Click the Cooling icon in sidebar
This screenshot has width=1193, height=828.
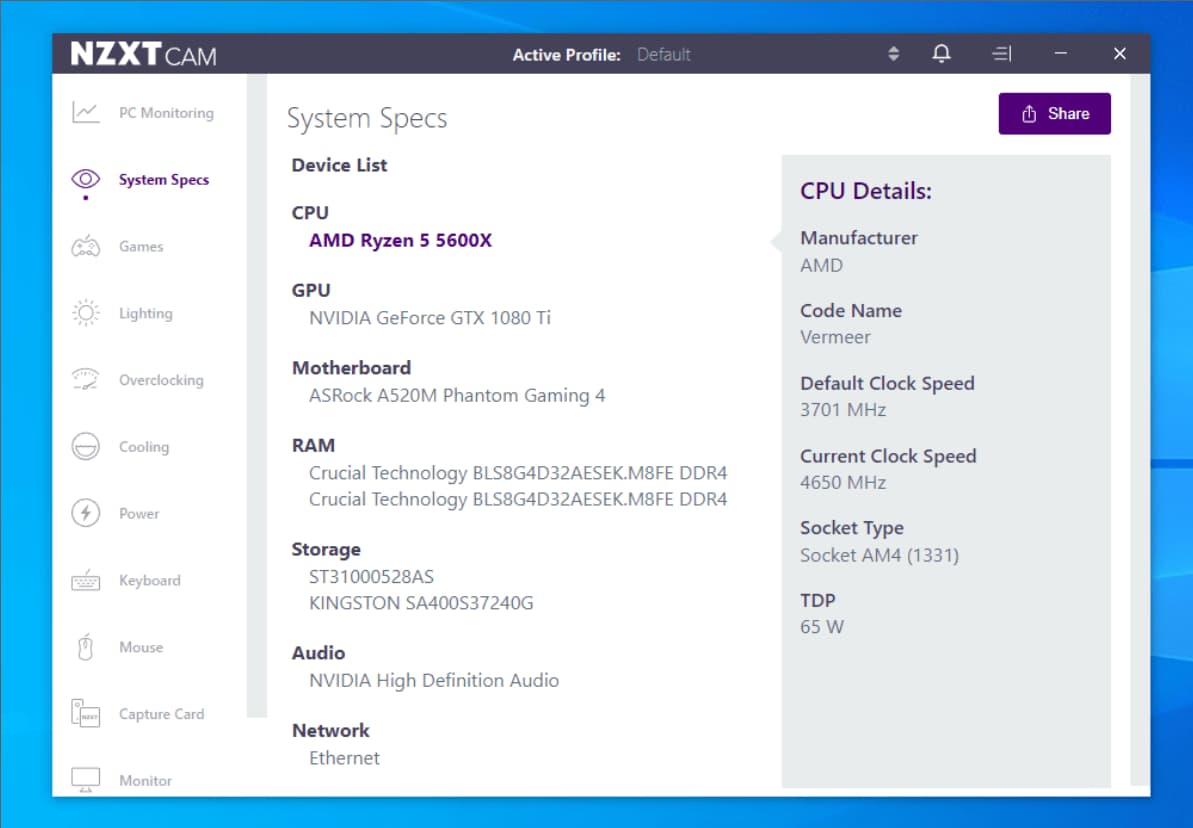[85, 447]
